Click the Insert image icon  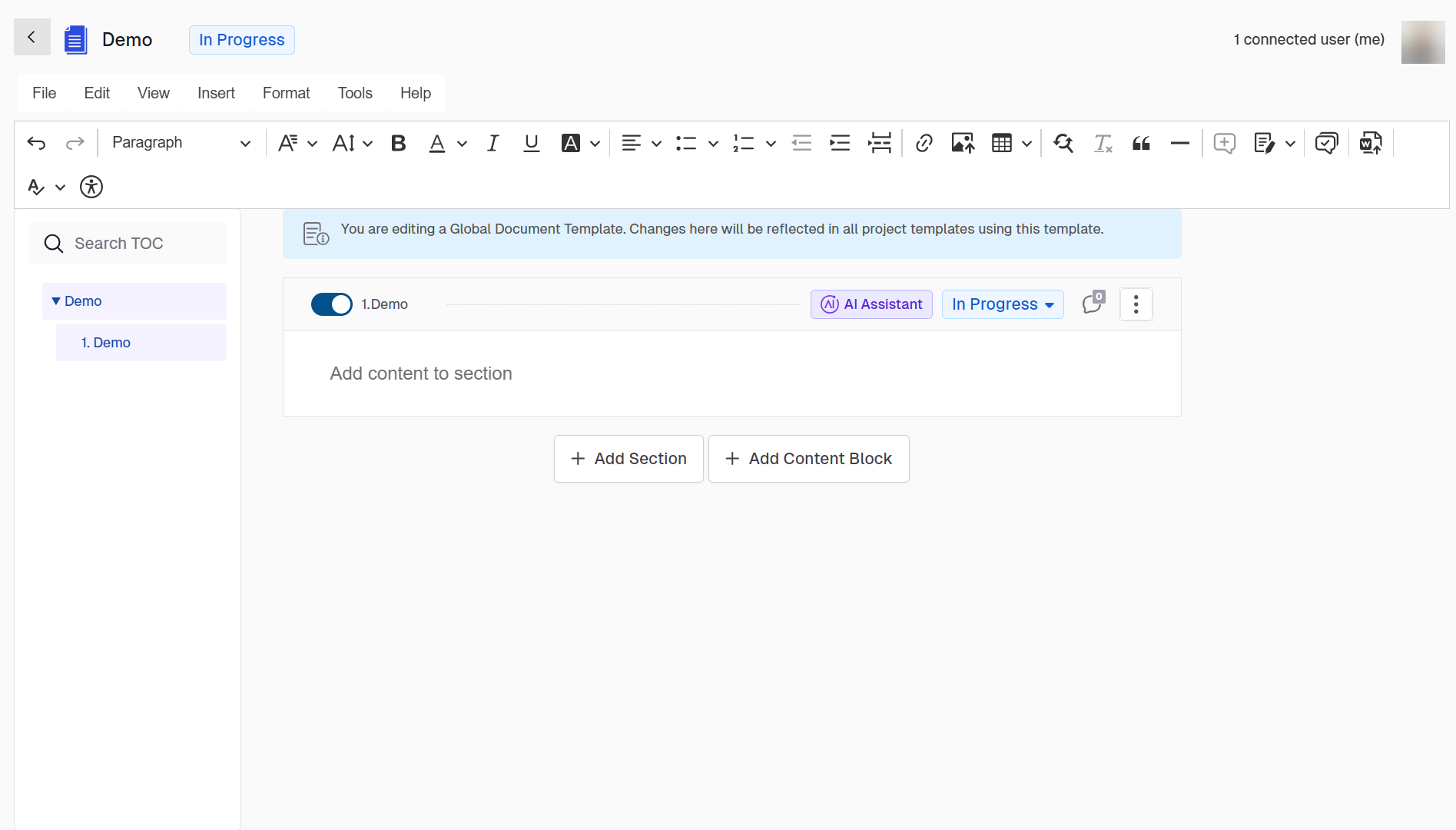tap(962, 143)
